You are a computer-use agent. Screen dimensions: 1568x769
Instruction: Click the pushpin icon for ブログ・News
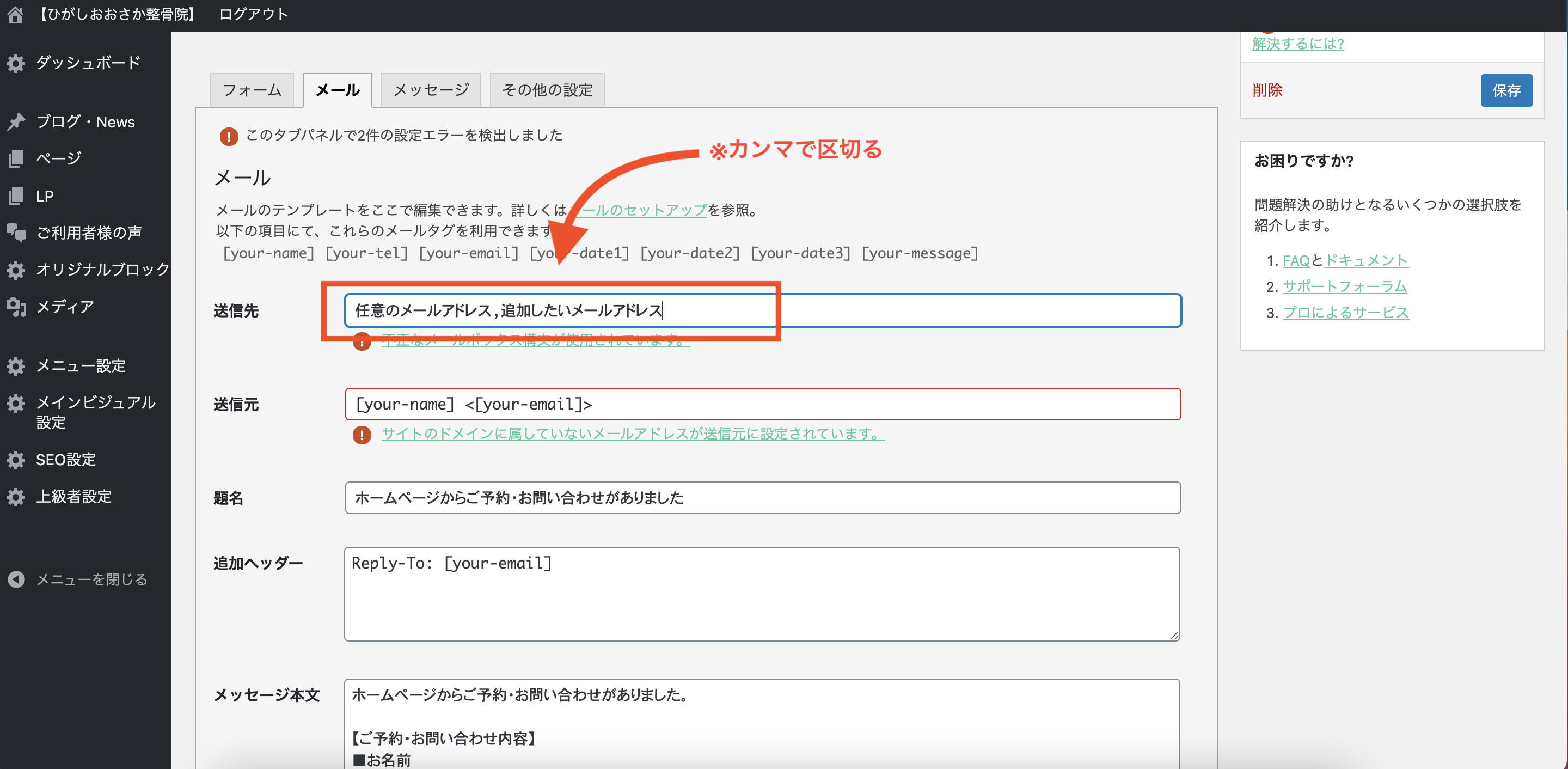tap(16, 122)
